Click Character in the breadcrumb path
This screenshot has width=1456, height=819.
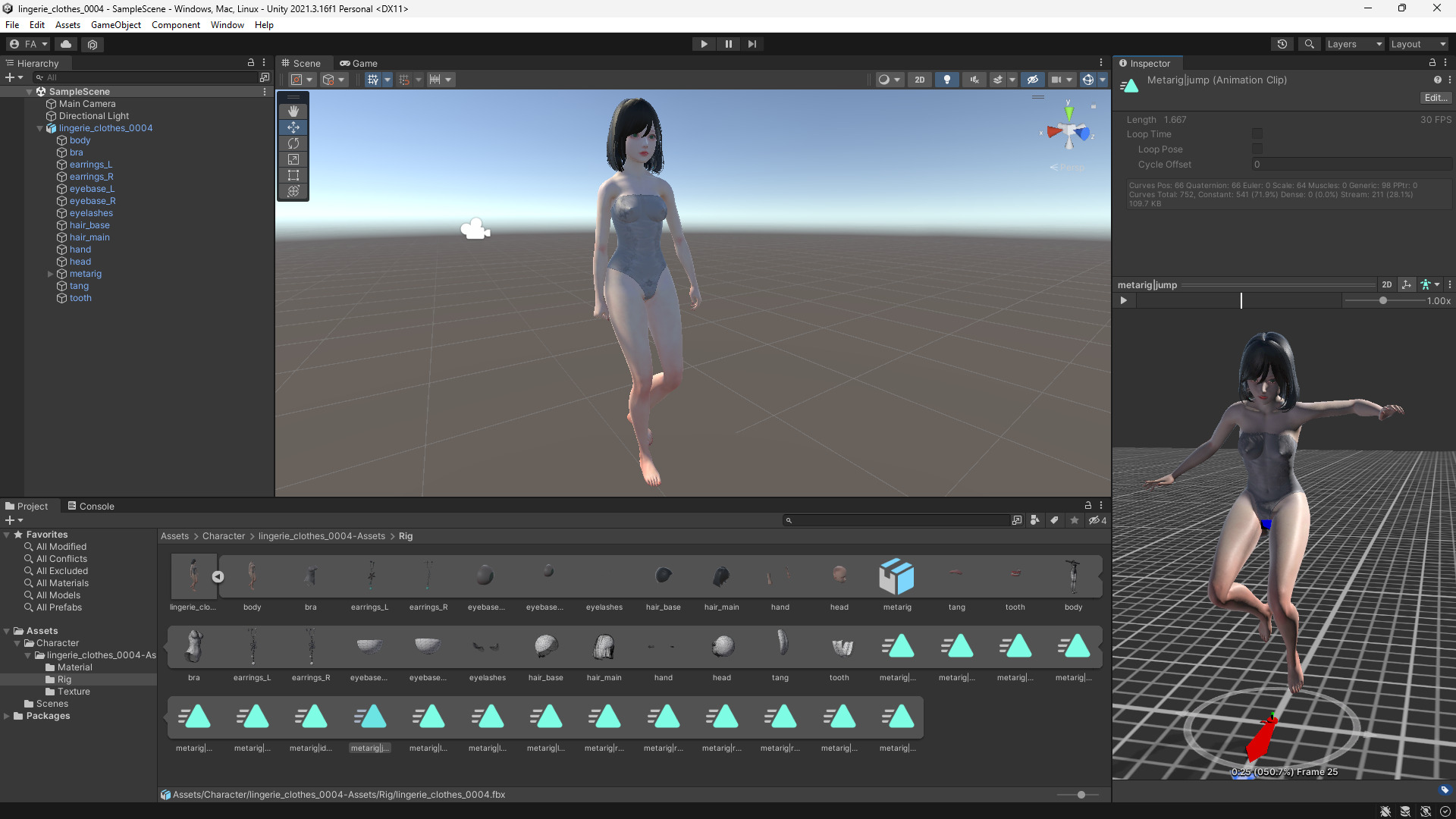(224, 536)
